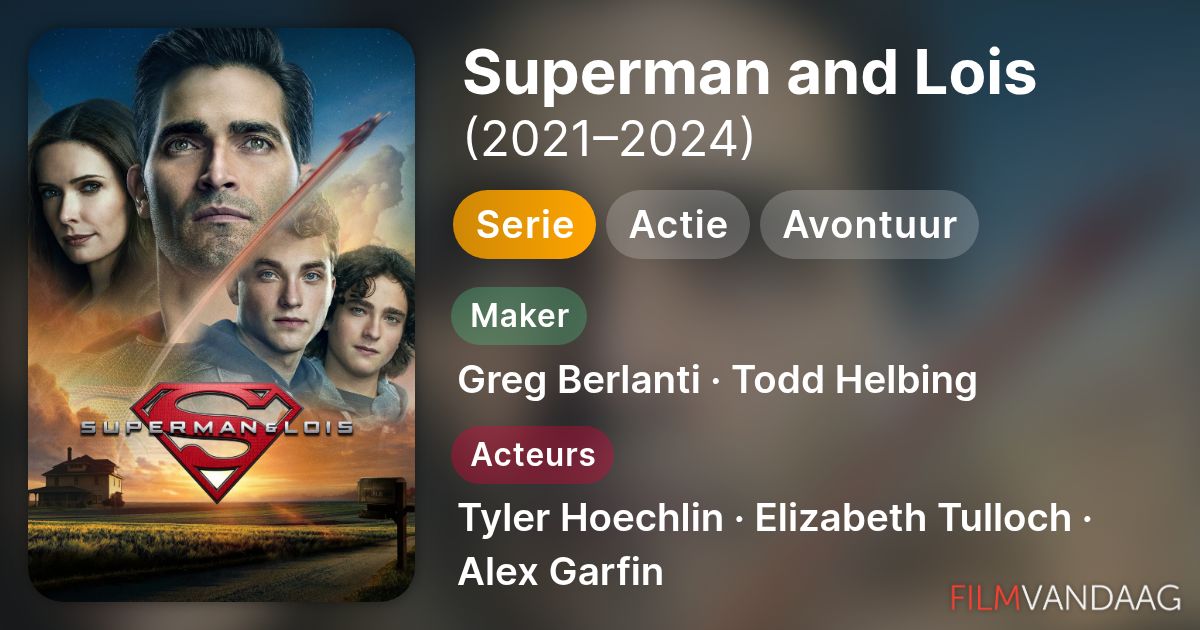1200x630 pixels.
Task: Open Alex Garfin's page
Action: tap(560, 572)
